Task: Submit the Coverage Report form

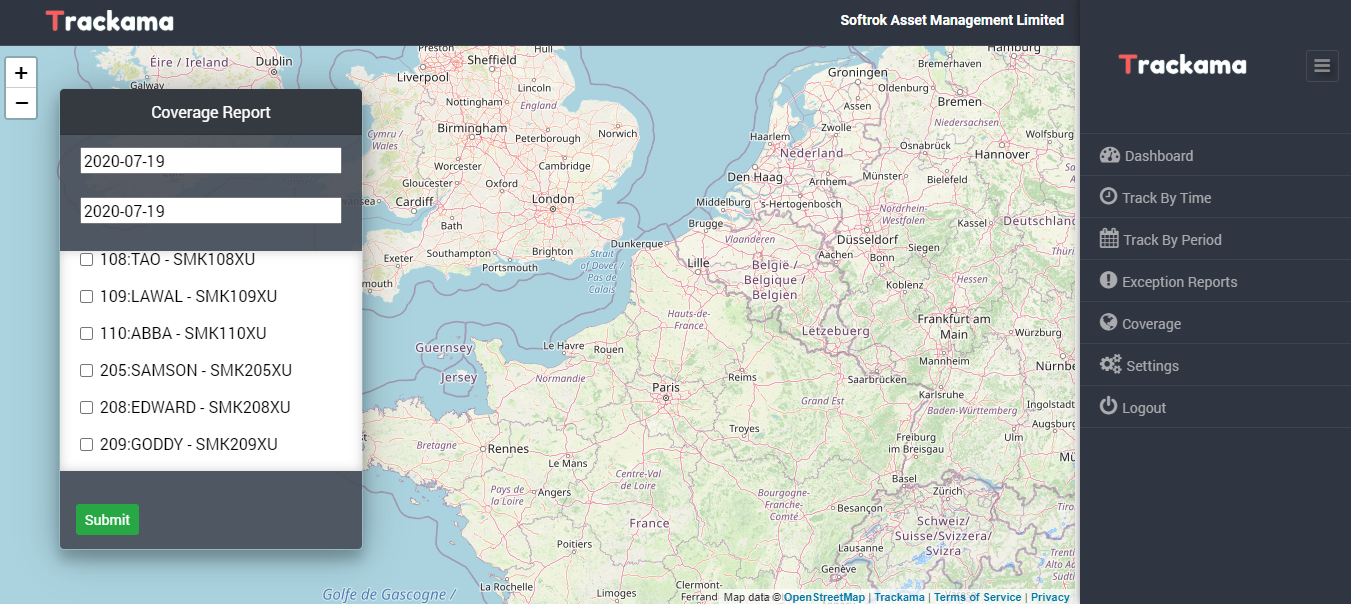Action: point(107,520)
